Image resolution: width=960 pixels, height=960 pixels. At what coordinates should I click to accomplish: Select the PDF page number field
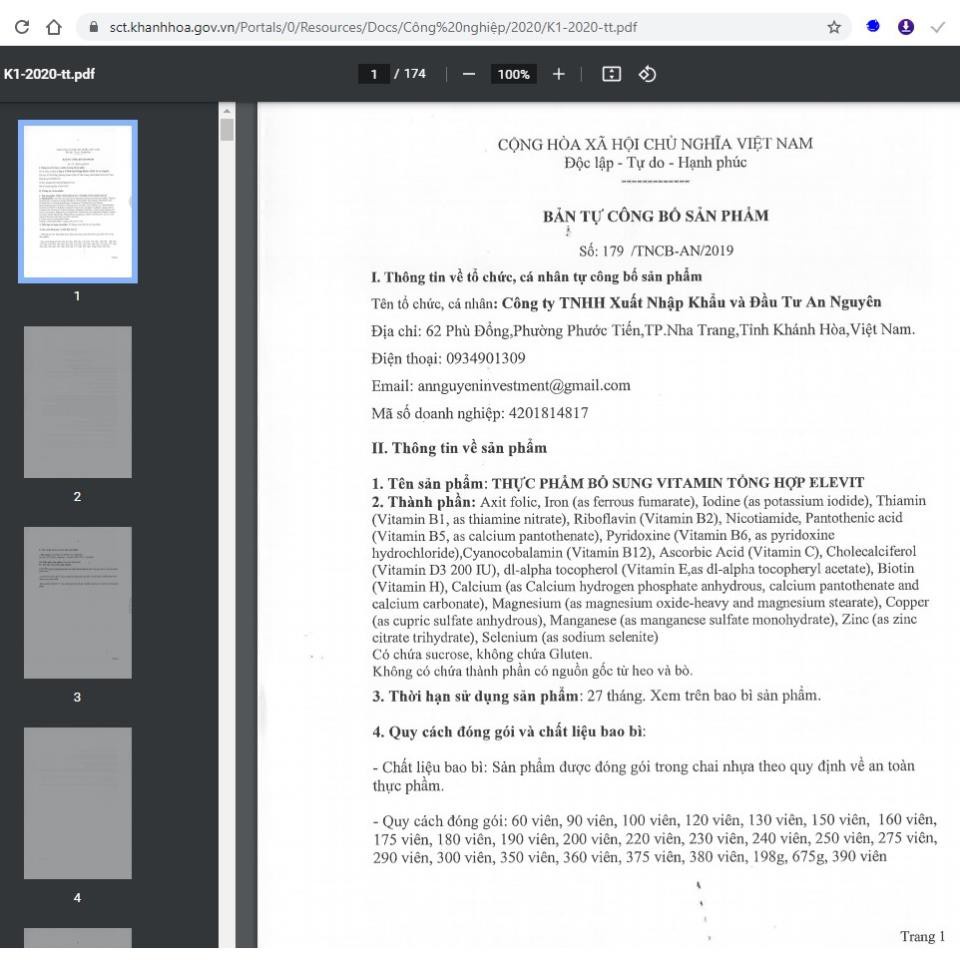click(x=373, y=74)
